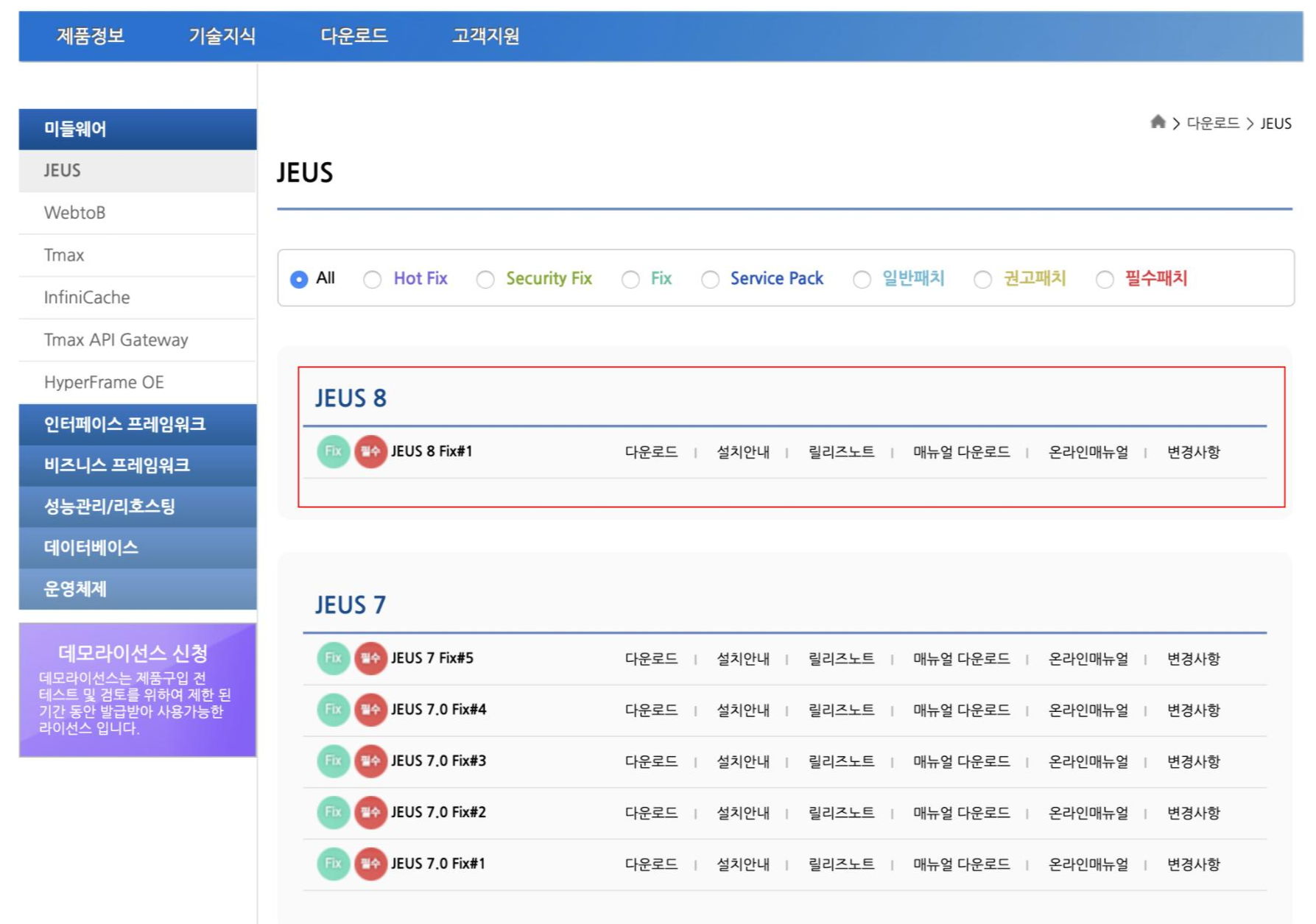
Task: Click 다운로드 for JEUS 7.0 Fix#2
Action: 651,813
